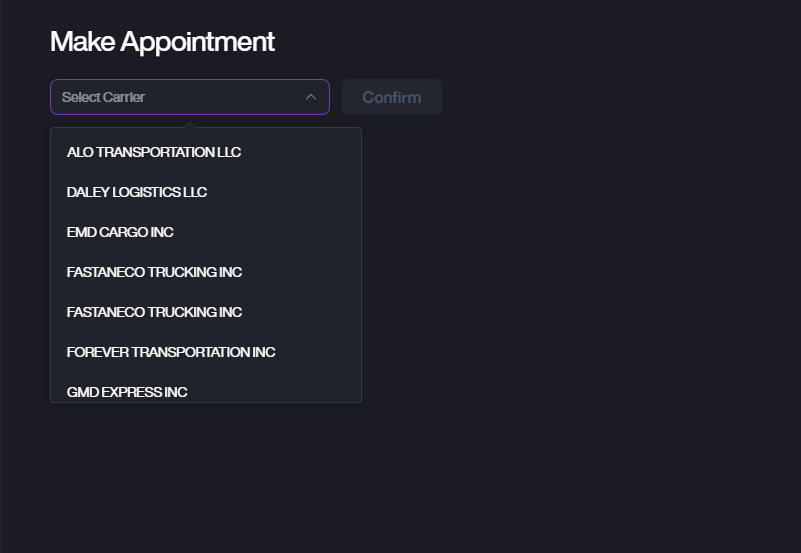Screen dimensions: 801x553
Task: Choose FOREVER TRANSPORTATION INC option
Action: pos(171,352)
